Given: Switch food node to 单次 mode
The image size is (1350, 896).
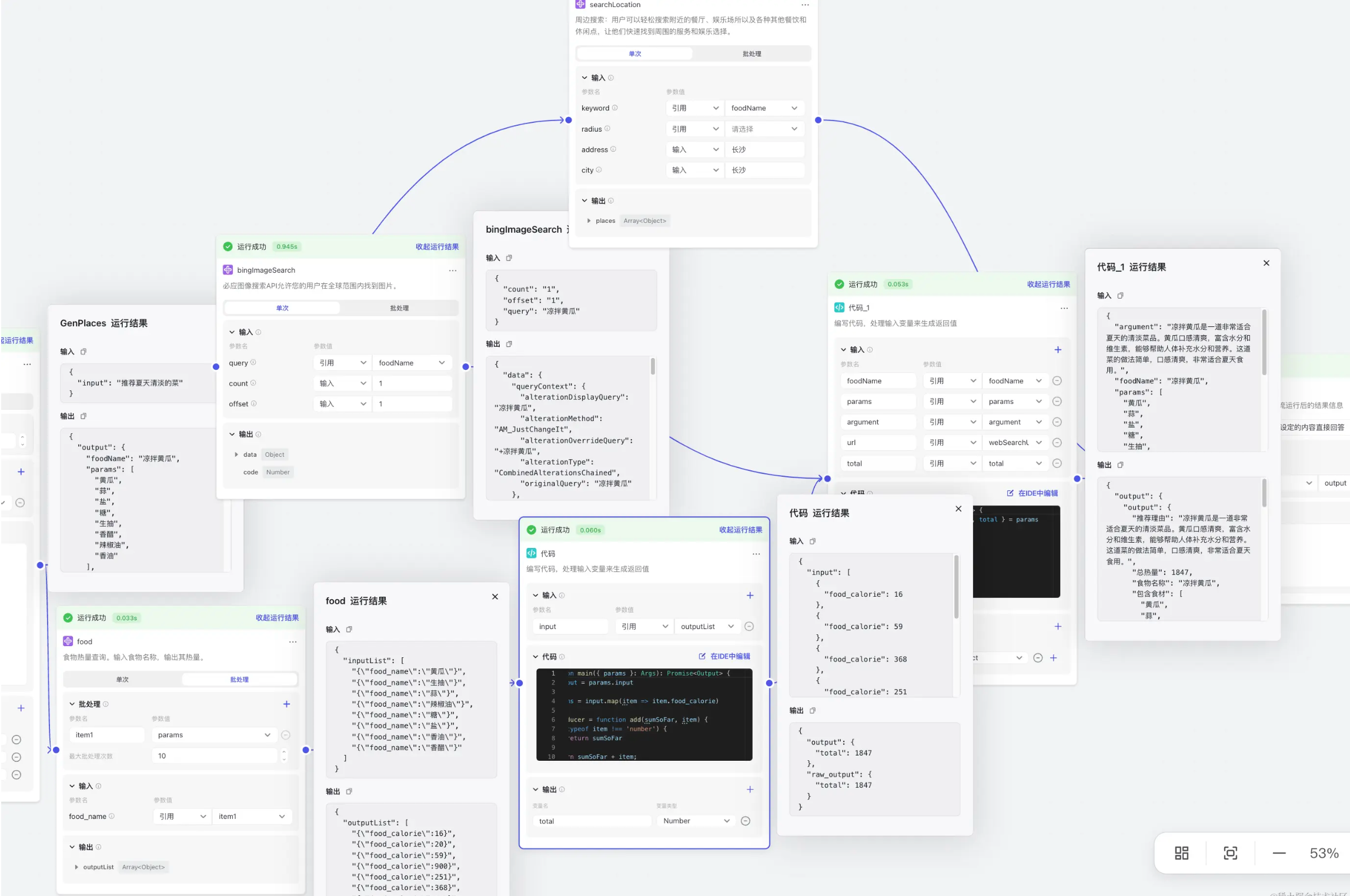Looking at the screenshot, I should click(122, 680).
